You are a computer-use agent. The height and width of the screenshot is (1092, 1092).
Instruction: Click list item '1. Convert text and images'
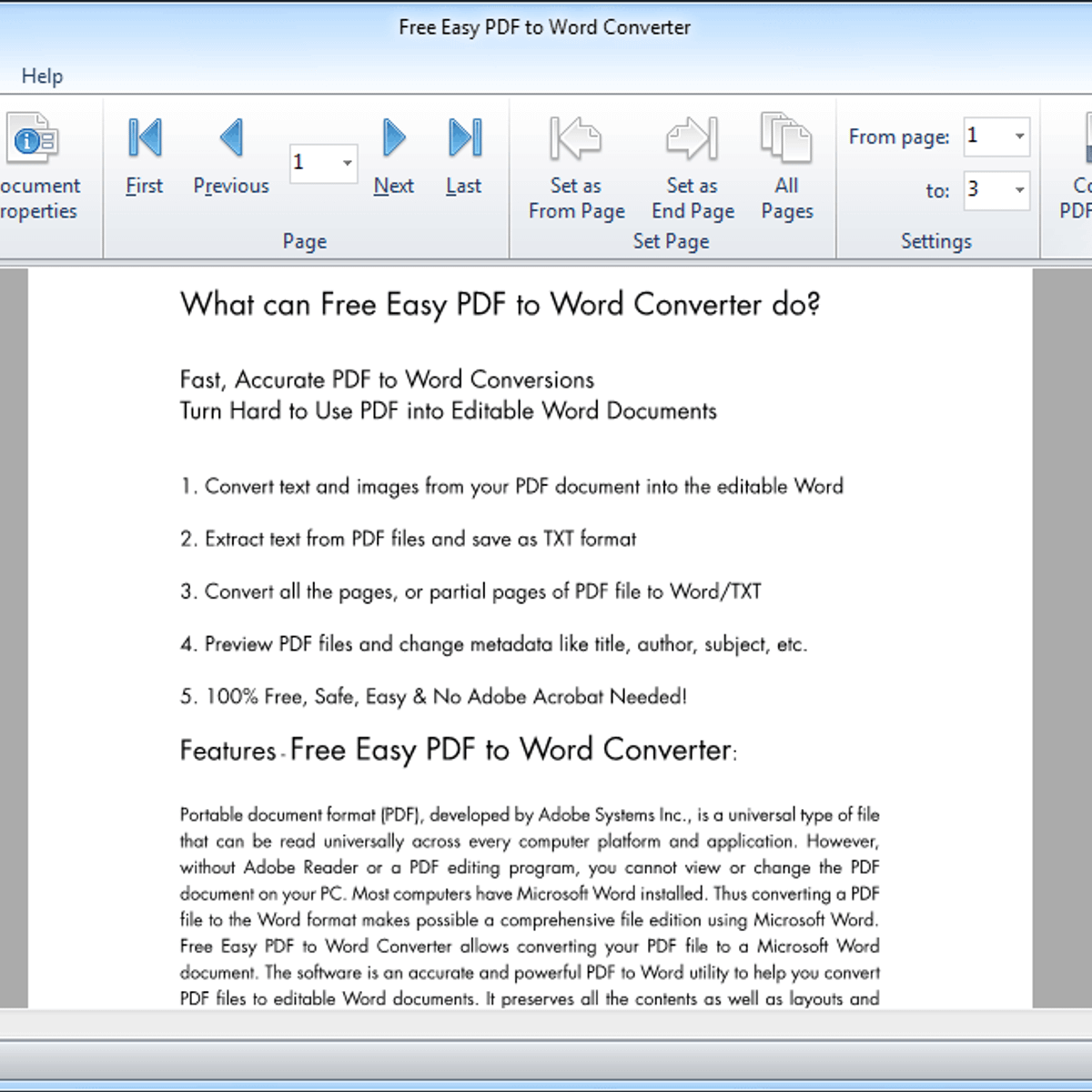click(512, 487)
